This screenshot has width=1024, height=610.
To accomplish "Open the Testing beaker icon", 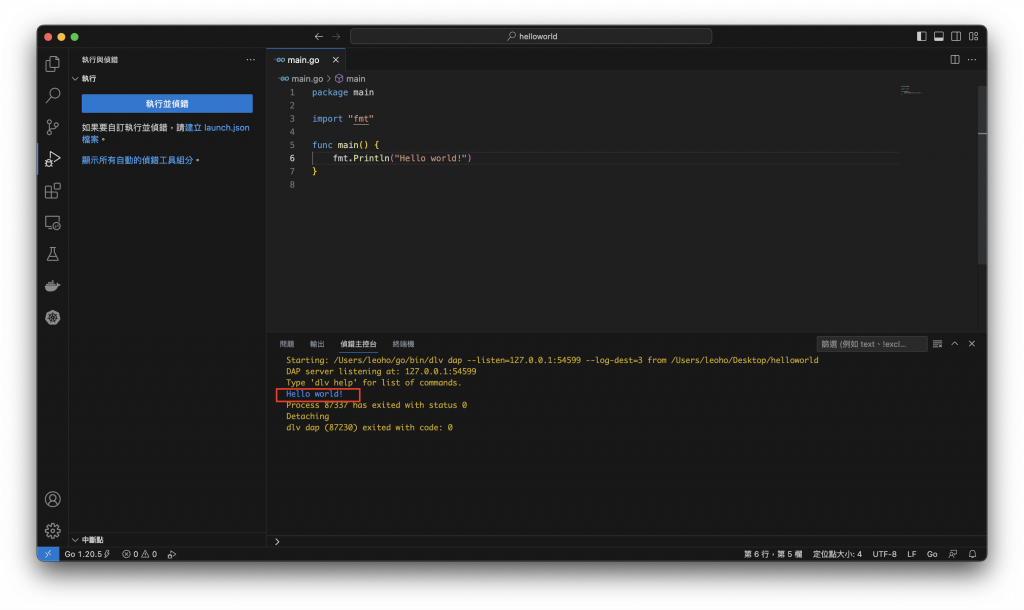I will [53, 254].
